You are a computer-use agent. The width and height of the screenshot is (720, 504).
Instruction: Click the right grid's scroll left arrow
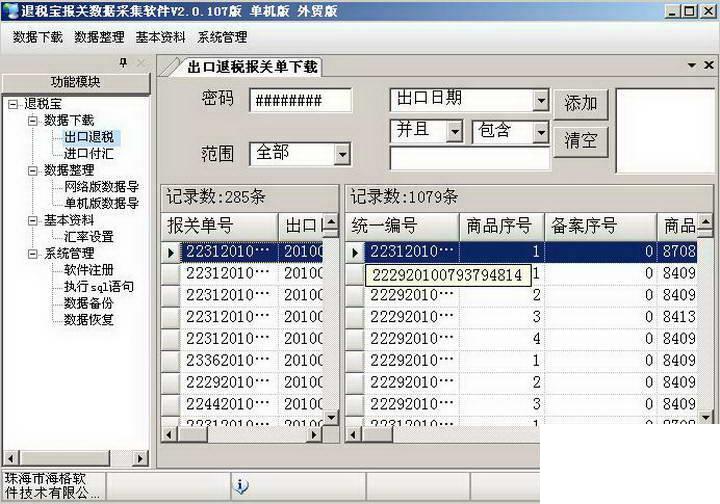[353, 434]
